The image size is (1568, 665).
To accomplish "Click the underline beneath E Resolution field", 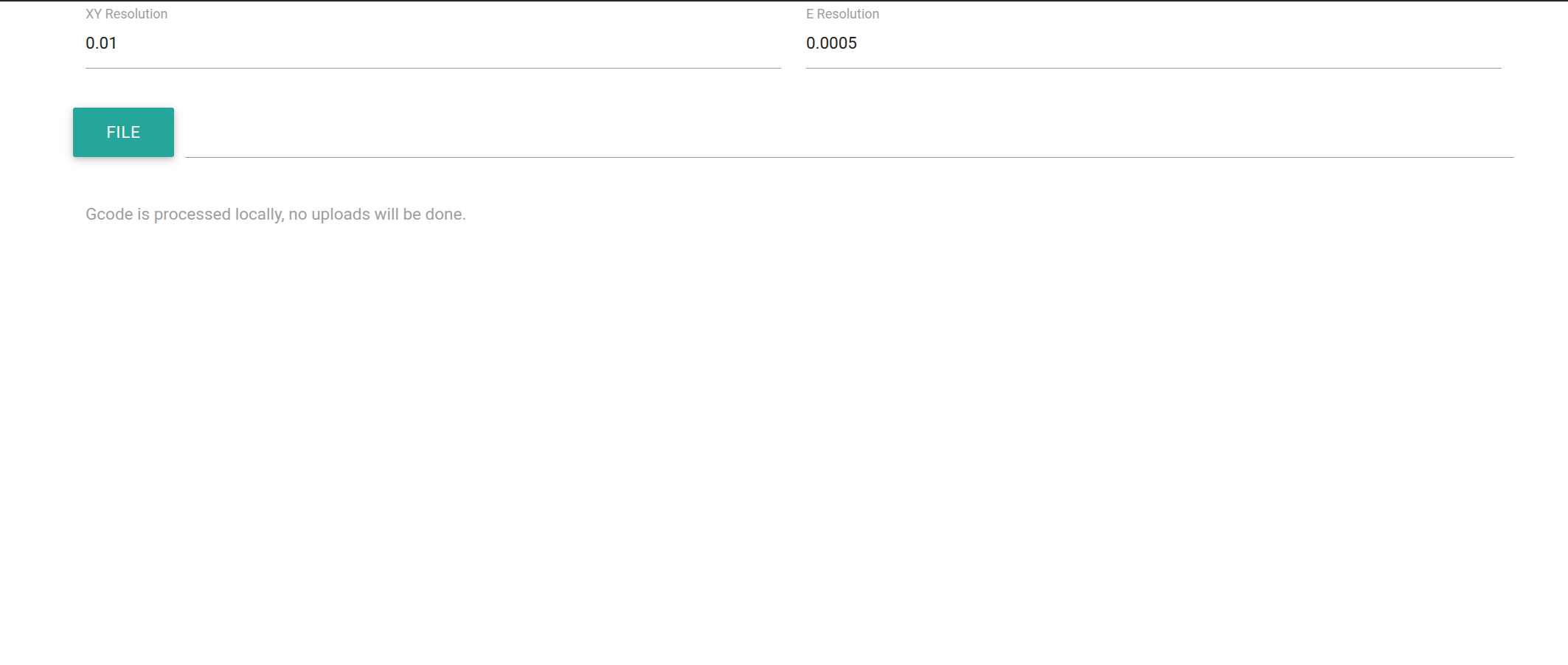I will pyautogui.click(x=1153, y=68).
